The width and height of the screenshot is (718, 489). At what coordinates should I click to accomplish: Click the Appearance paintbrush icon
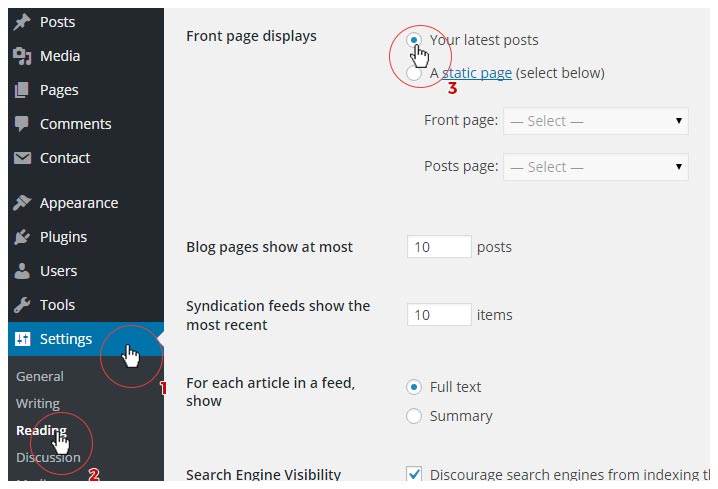pyautogui.click(x=22, y=203)
